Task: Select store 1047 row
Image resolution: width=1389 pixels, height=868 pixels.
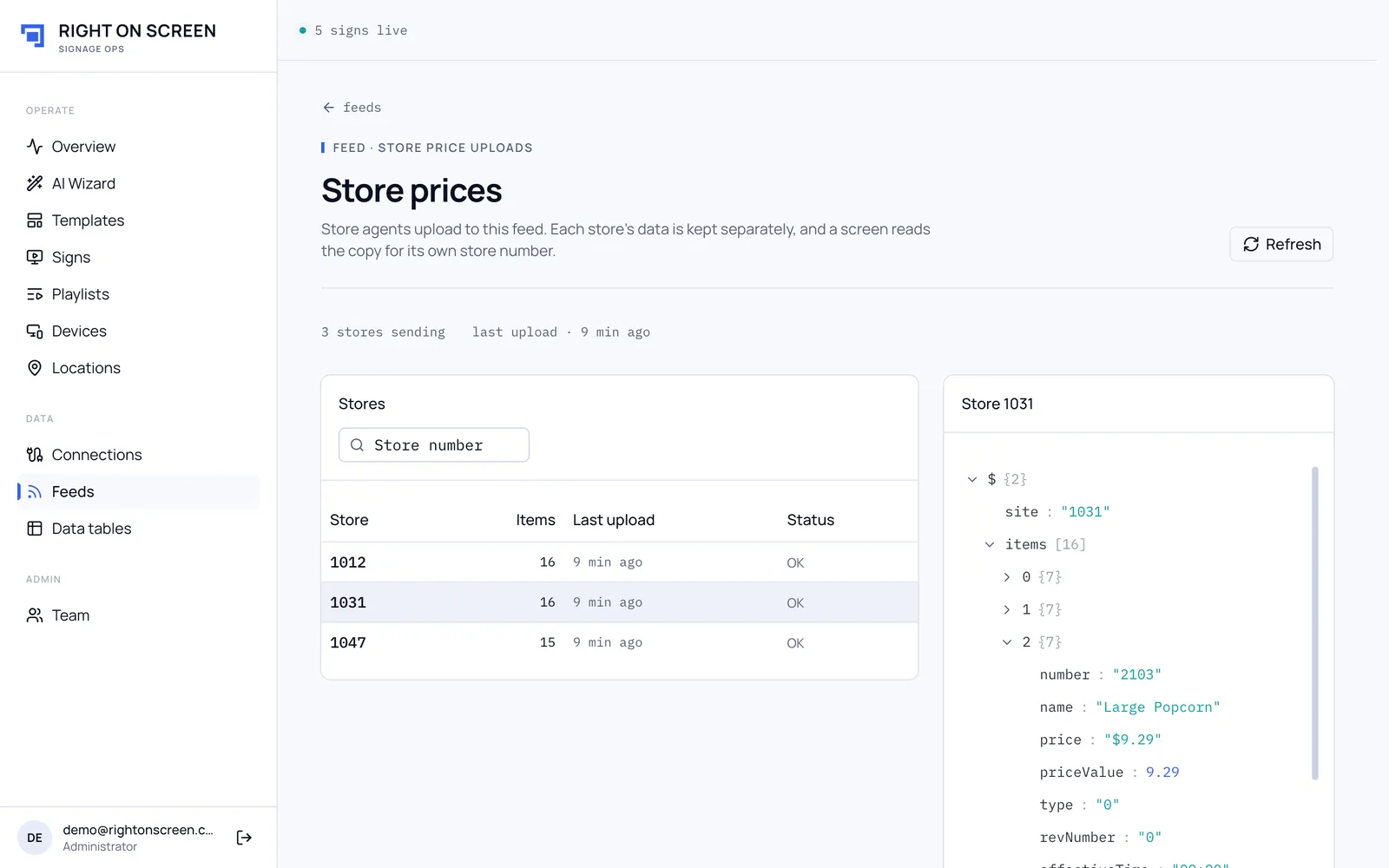Action: pos(620,643)
